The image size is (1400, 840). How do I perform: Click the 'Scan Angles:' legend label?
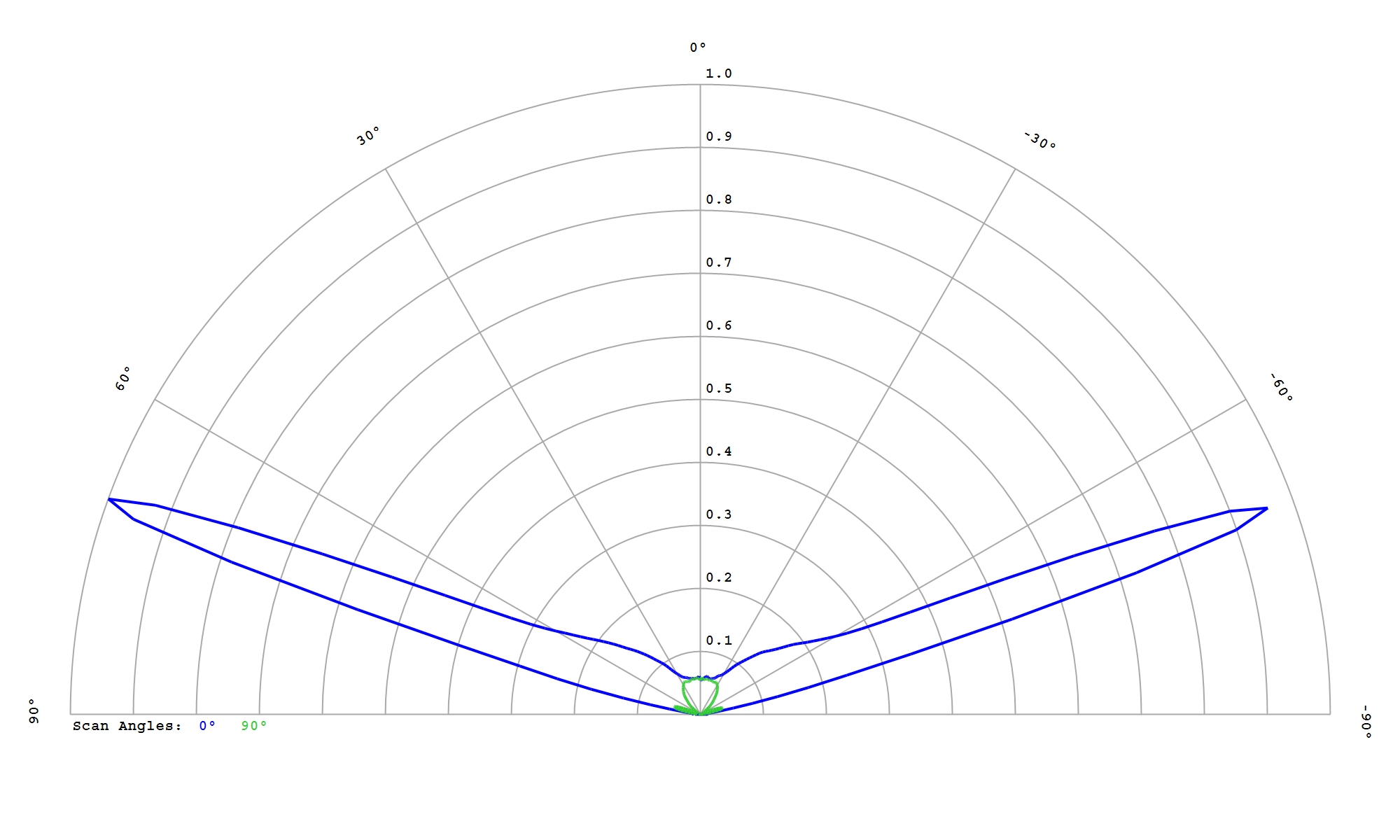[127, 727]
